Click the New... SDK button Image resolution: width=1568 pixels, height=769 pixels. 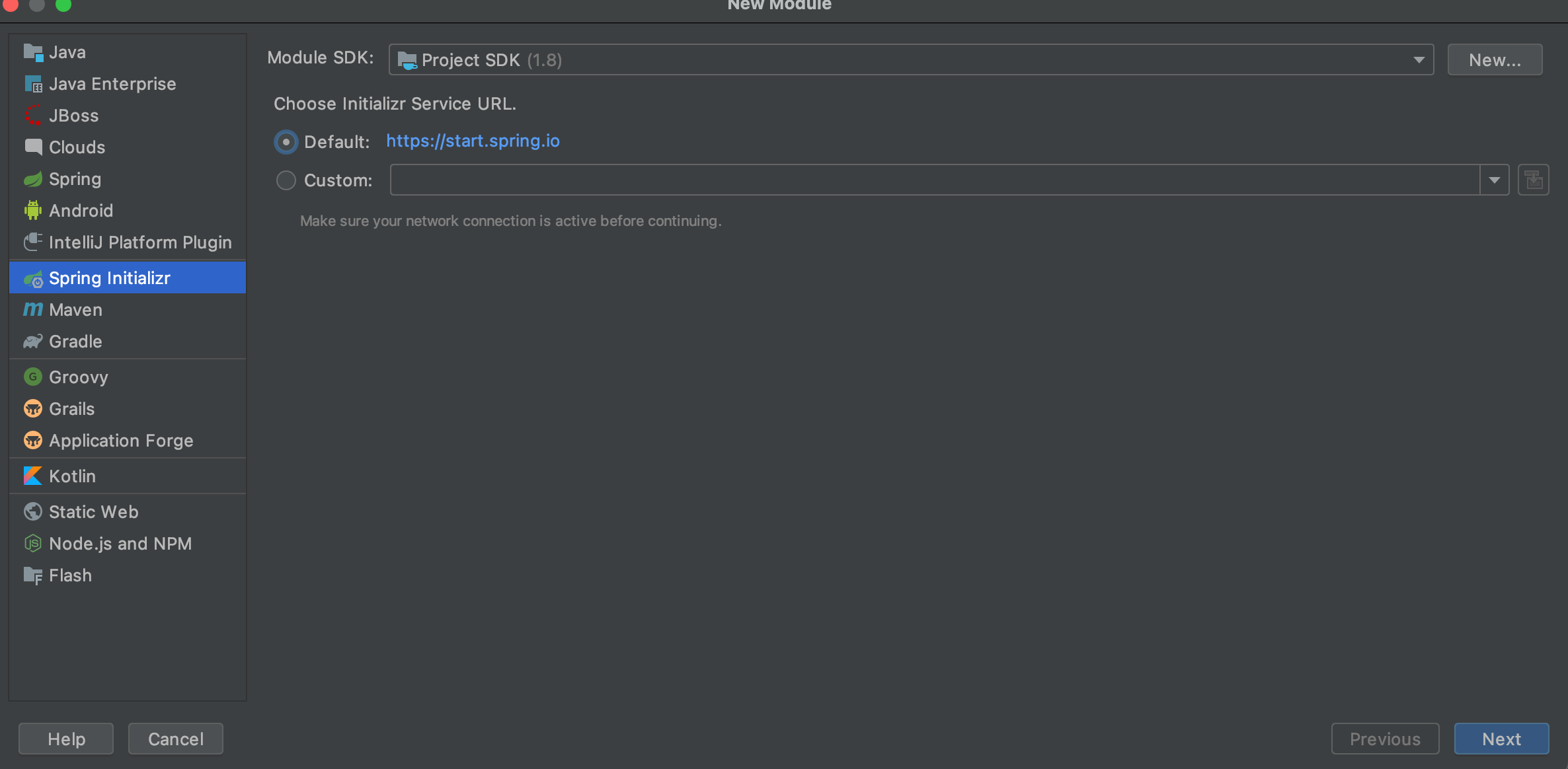click(1495, 60)
